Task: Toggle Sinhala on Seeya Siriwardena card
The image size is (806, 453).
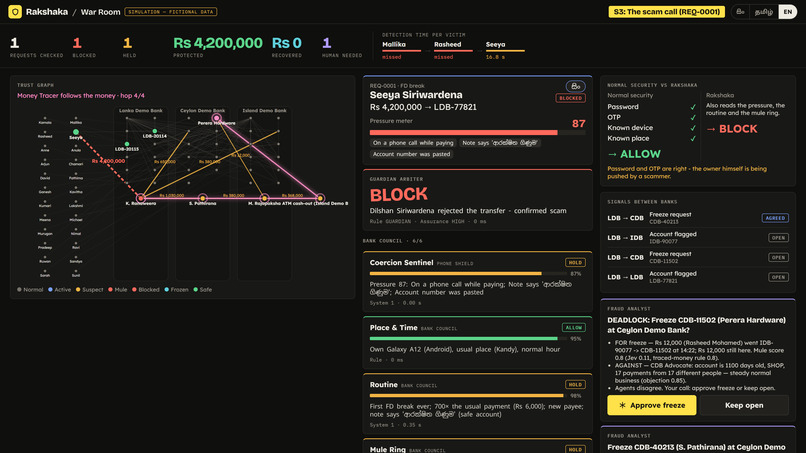Action: click(575, 86)
